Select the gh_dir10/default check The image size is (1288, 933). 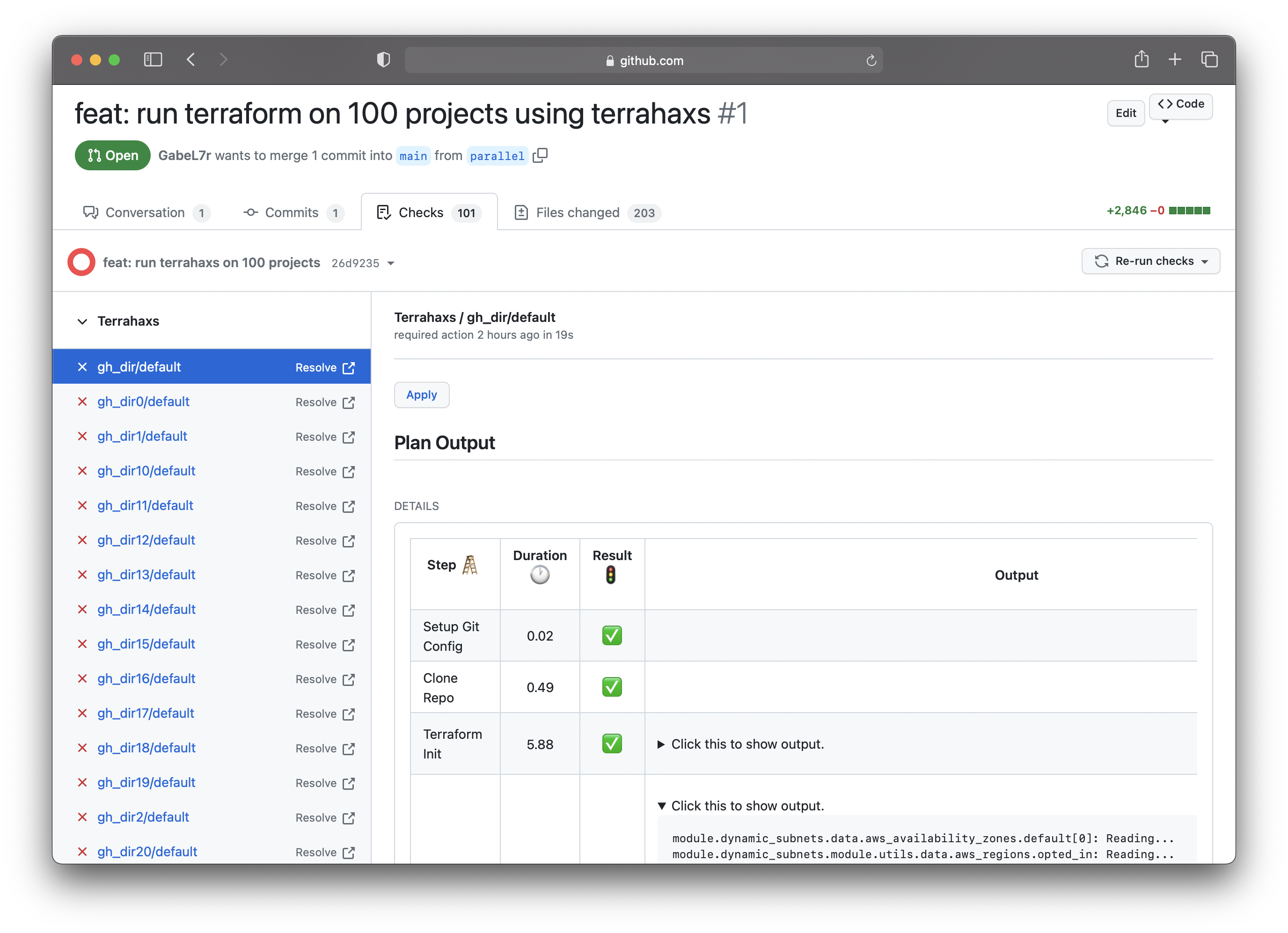(x=146, y=471)
